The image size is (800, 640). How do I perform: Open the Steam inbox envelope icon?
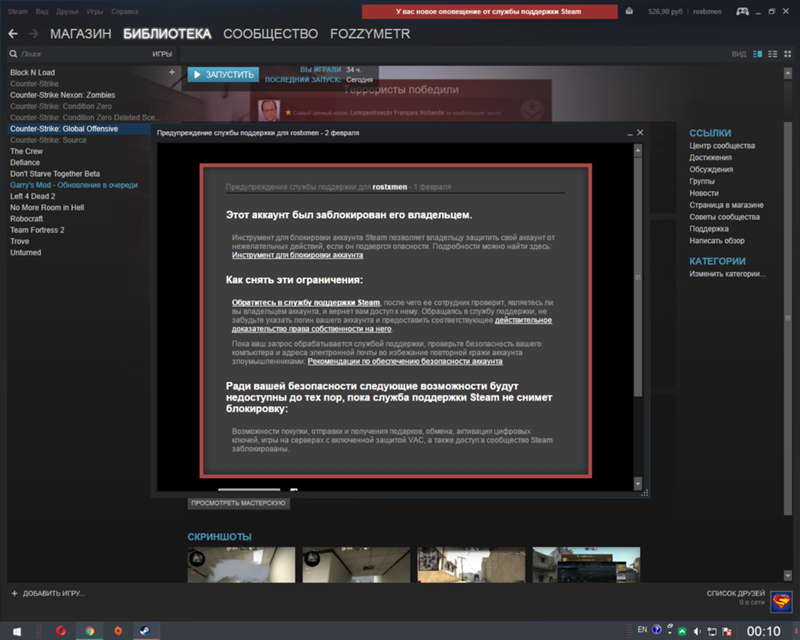(x=627, y=12)
